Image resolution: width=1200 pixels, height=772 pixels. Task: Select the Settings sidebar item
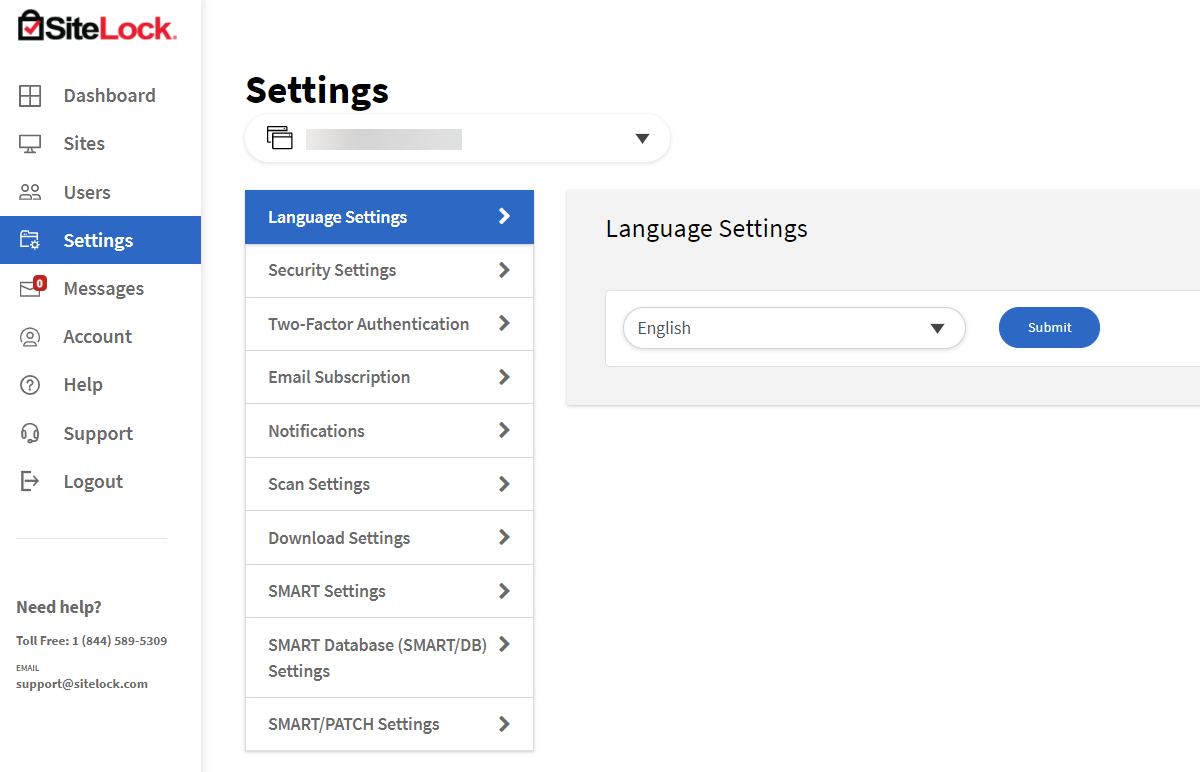point(100,240)
